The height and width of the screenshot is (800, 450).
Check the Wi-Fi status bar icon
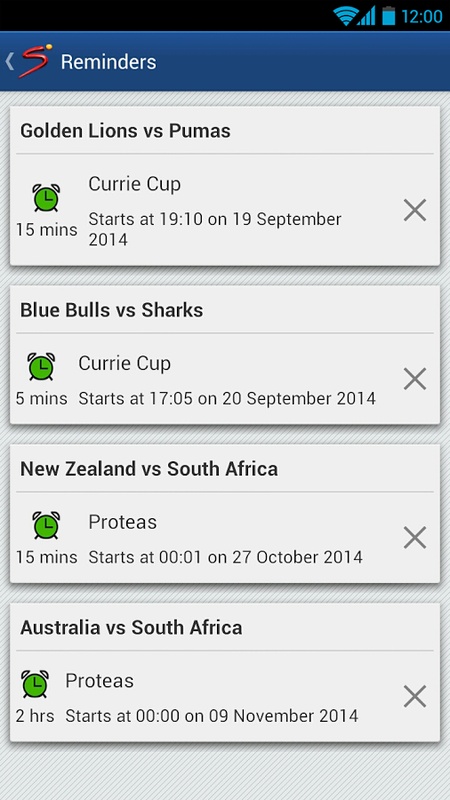(345, 16)
